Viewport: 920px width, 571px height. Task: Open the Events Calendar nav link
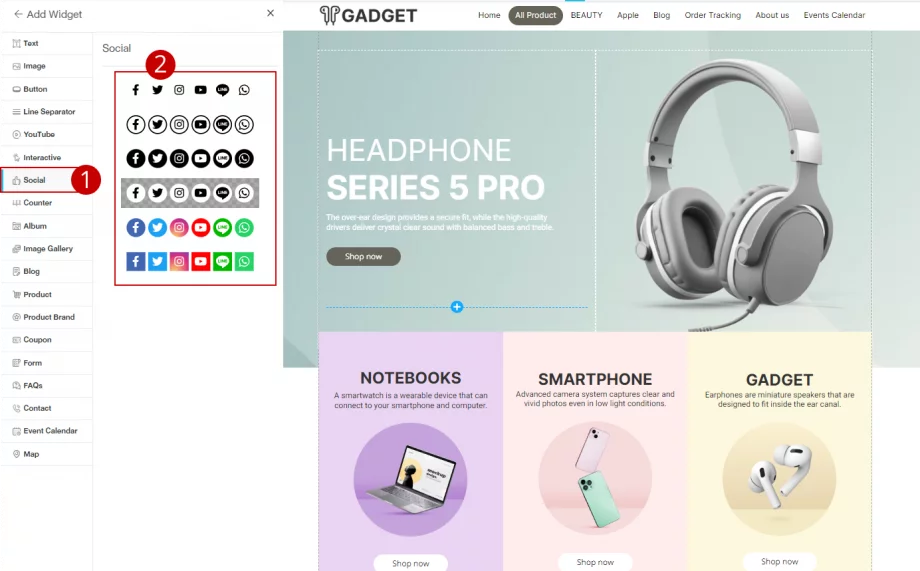pyautogui.click(x=834, y=15)
